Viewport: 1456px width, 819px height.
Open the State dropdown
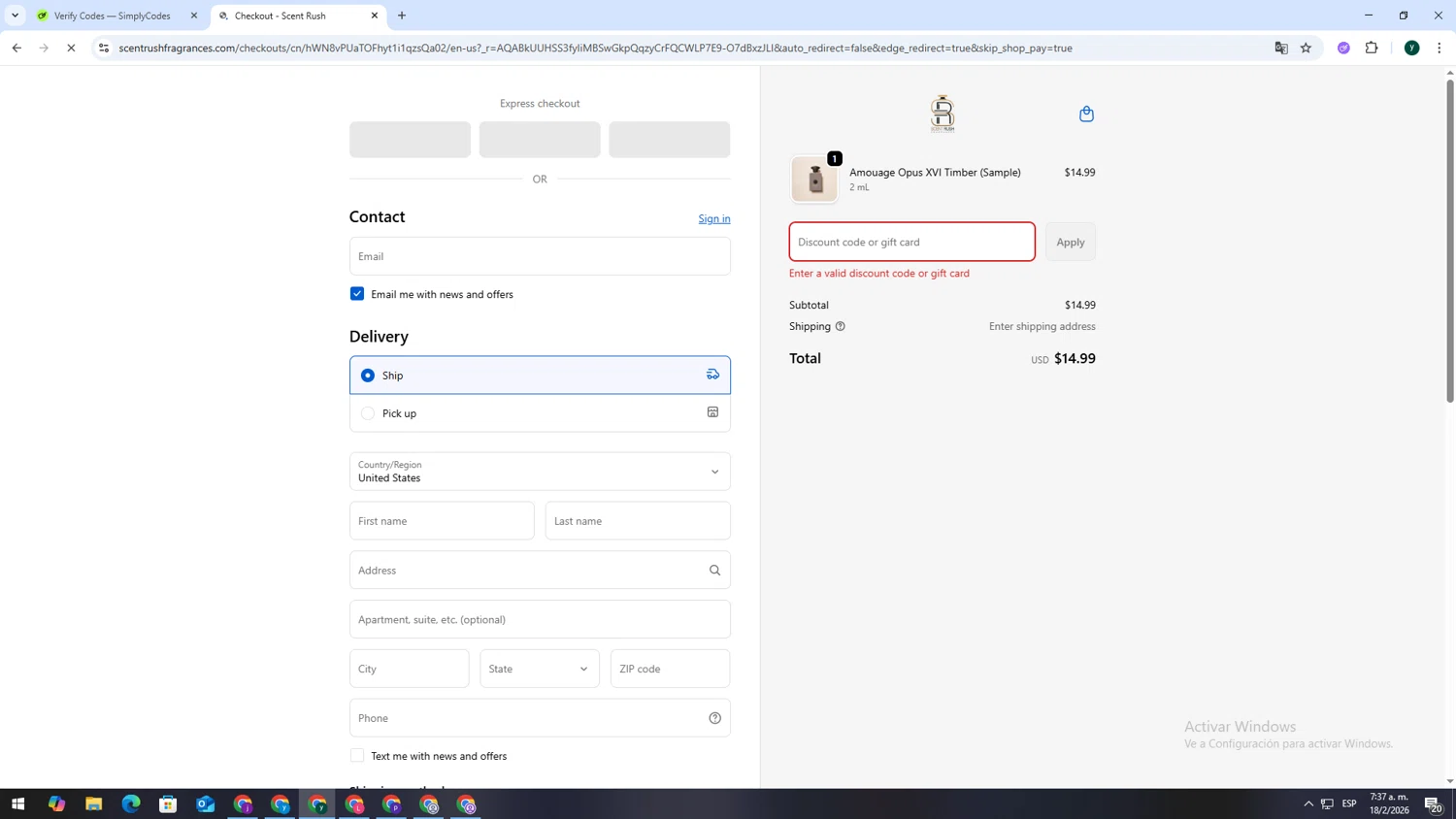540,669
